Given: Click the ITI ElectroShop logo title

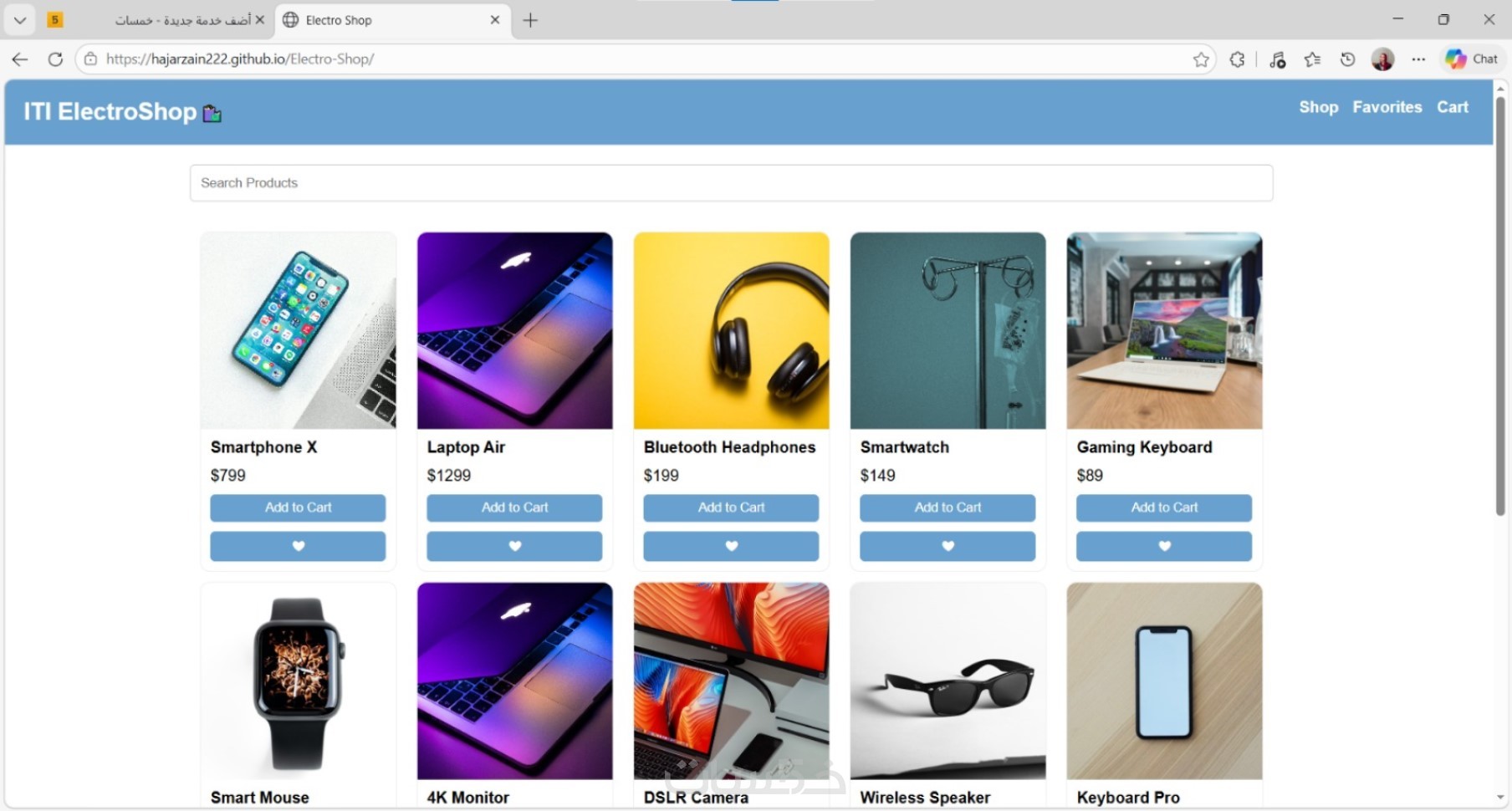Looking at the screenshot, I should point(122,111).
